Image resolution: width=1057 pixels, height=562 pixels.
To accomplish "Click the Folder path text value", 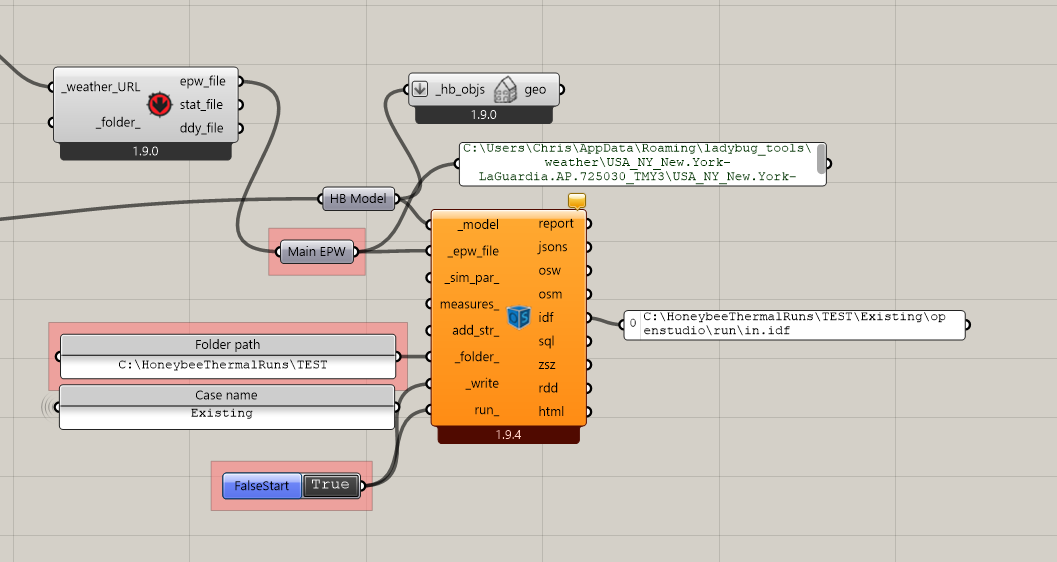I will 228,365.
